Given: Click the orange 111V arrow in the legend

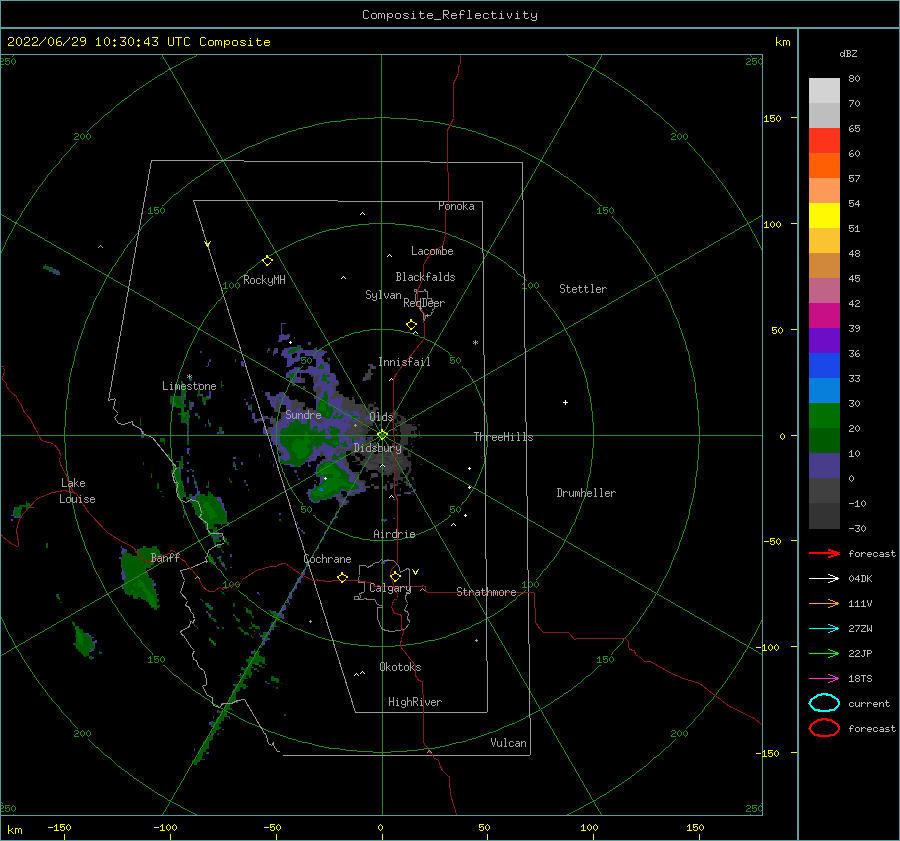Looking at the screenshot, I should click(x=824, y=603).
